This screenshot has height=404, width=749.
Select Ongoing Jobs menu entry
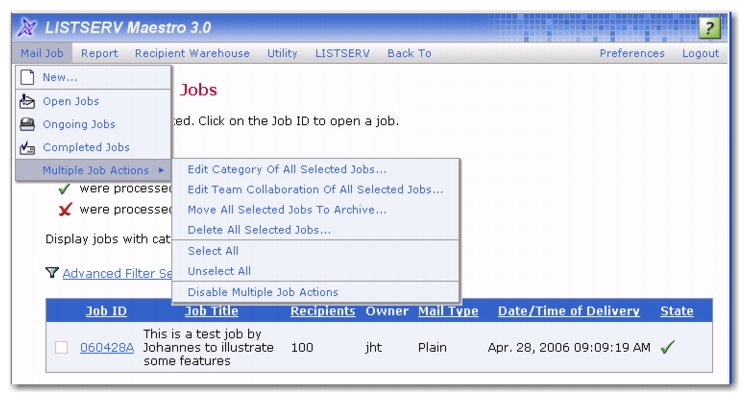pyautogui.click(x=94, y=124)
